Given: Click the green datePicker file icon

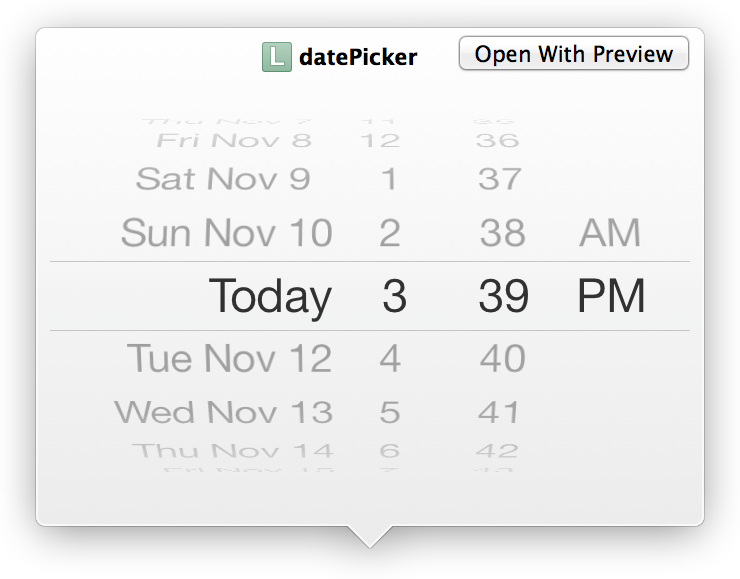Looking at the screenshot, I should (x=276, y=57).
